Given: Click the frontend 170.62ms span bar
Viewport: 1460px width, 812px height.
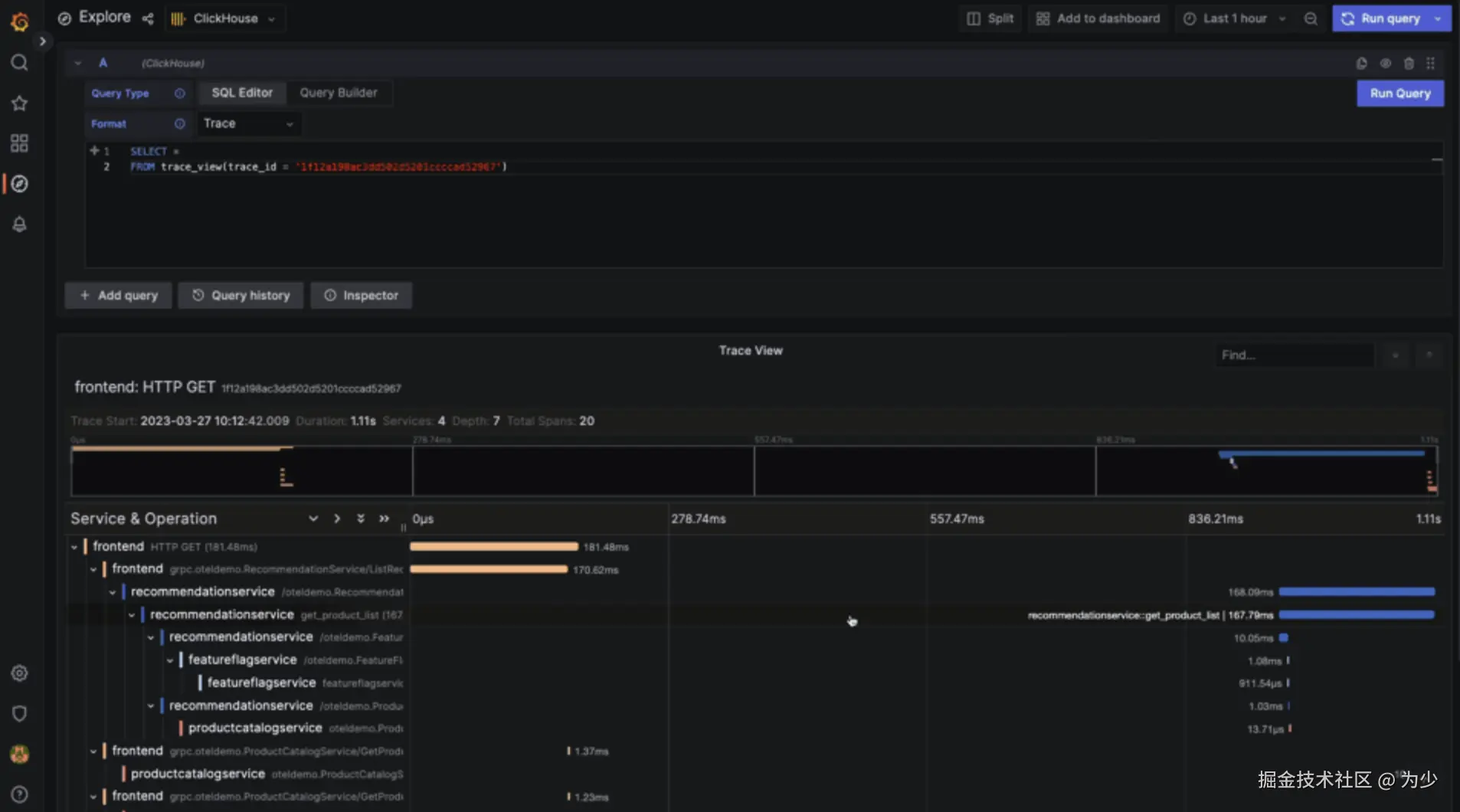Looking at the screenshot, I should click(489, 569).
